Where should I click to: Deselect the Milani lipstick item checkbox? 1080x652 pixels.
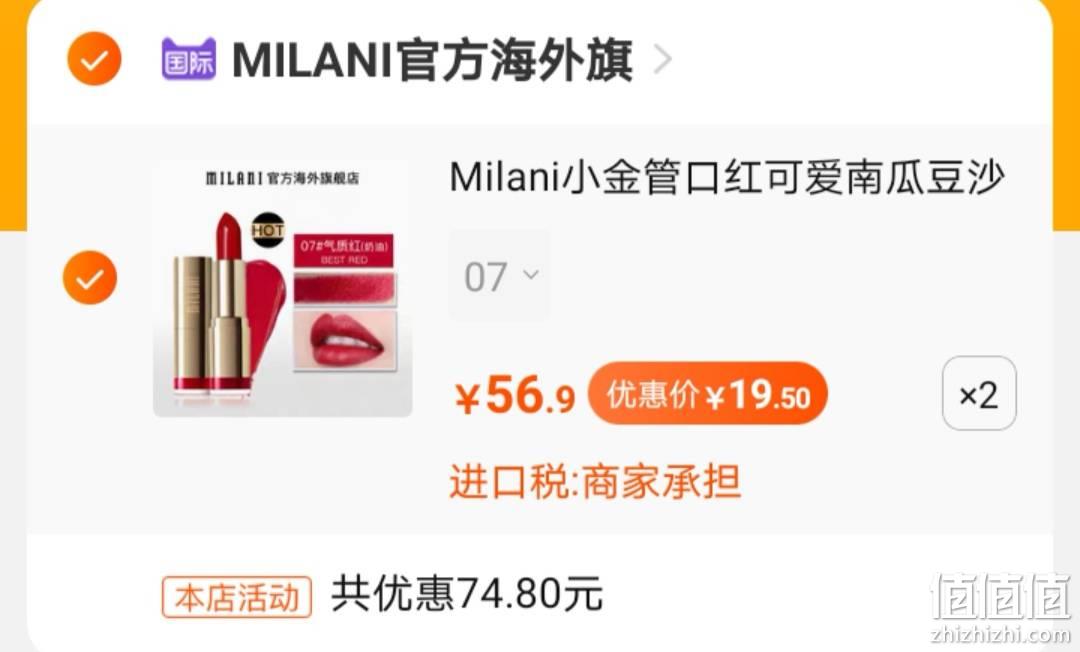(x=90, y=277)
